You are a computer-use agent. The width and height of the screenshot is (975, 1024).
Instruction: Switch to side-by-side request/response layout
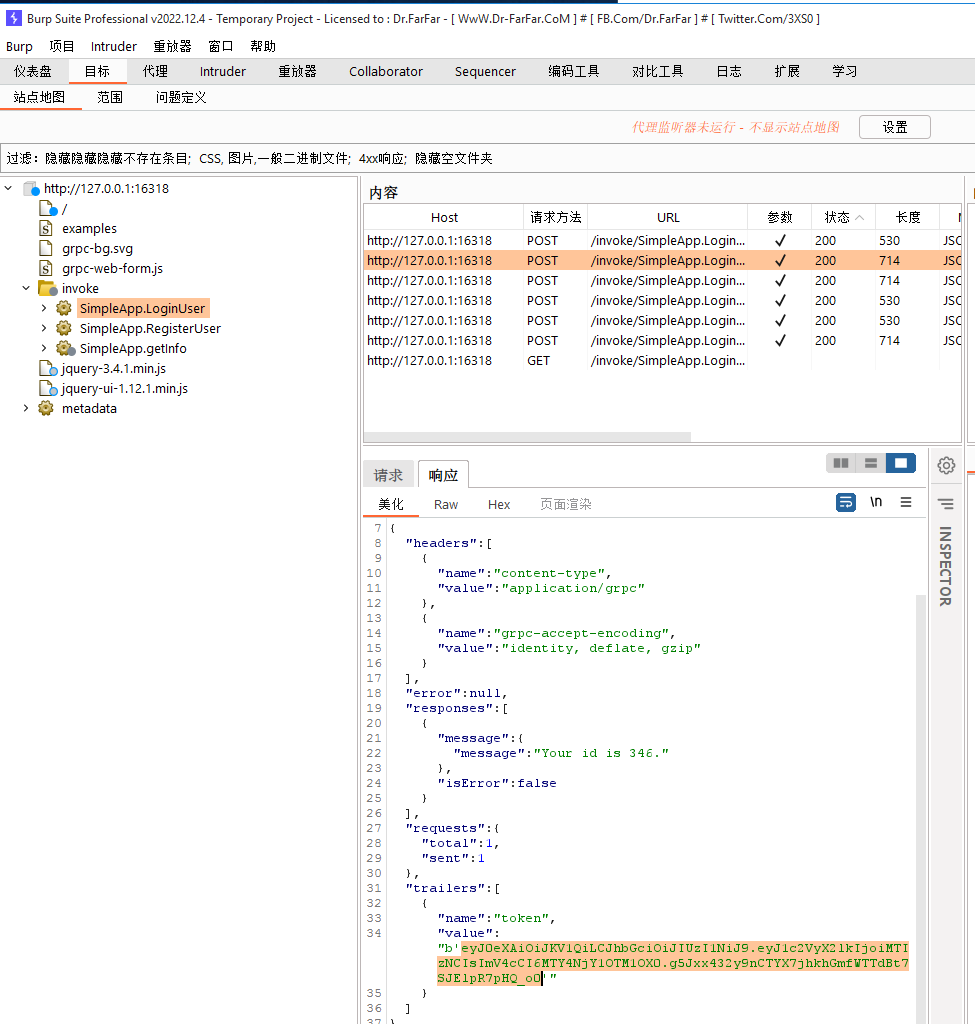[841, 463]
